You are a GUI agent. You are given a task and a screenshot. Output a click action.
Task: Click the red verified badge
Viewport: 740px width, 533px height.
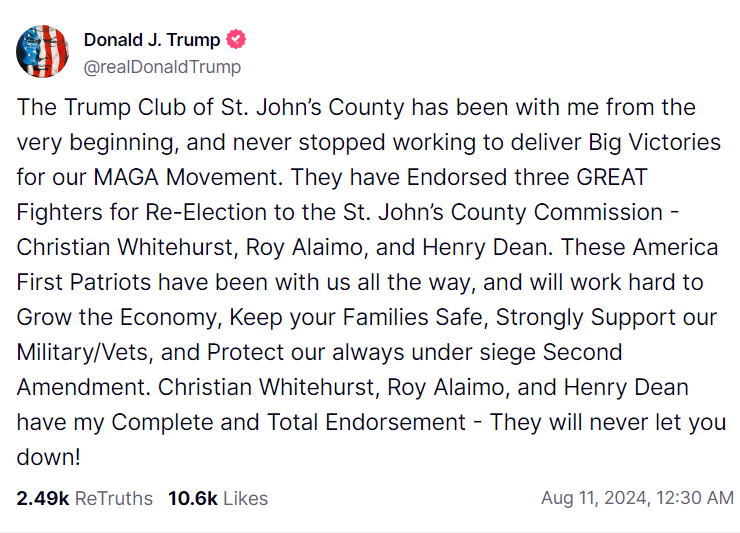[x=237, y=40]
